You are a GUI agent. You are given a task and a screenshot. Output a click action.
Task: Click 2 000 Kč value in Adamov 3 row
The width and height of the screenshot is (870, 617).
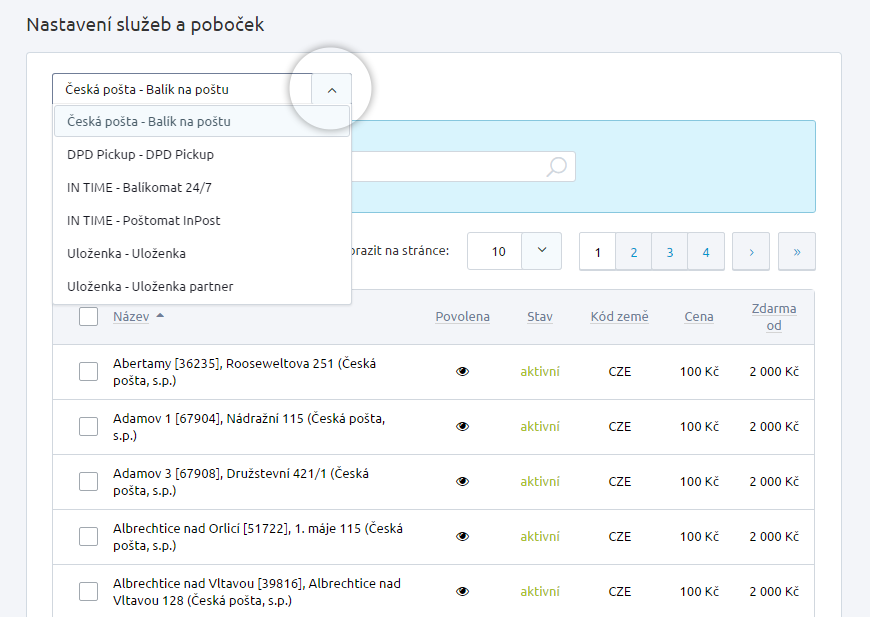[x=774, y=481]
